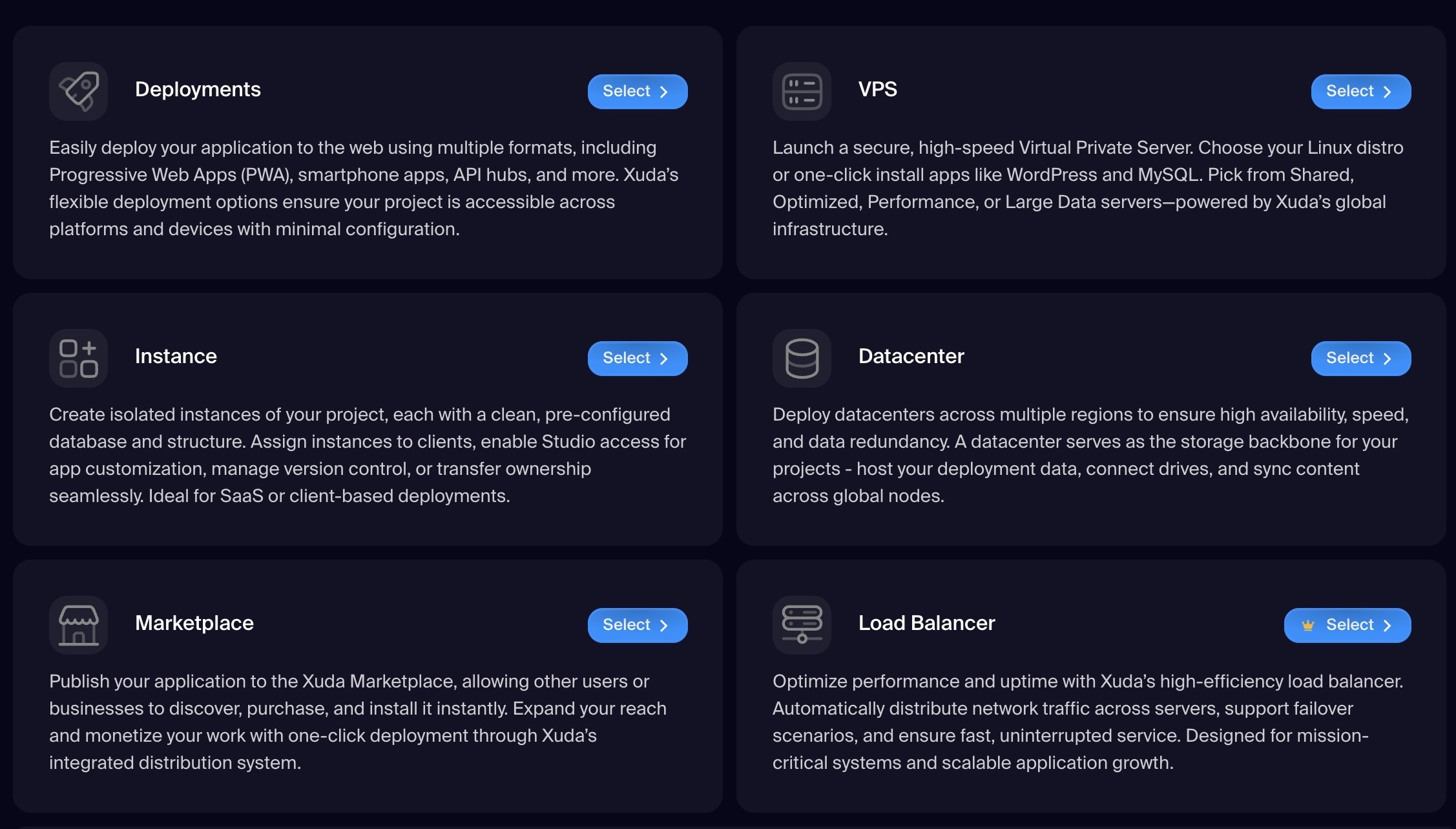1456x829 pixels.
Task: Click the Datacenter database cylinder icon
Action: click(802, 358)
